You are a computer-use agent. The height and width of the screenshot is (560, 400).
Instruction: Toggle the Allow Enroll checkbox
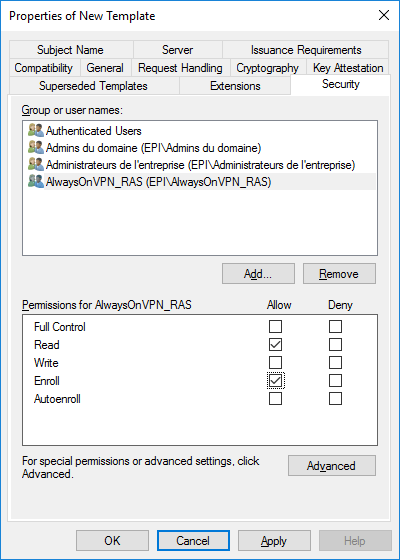click(x=275, y=380)
